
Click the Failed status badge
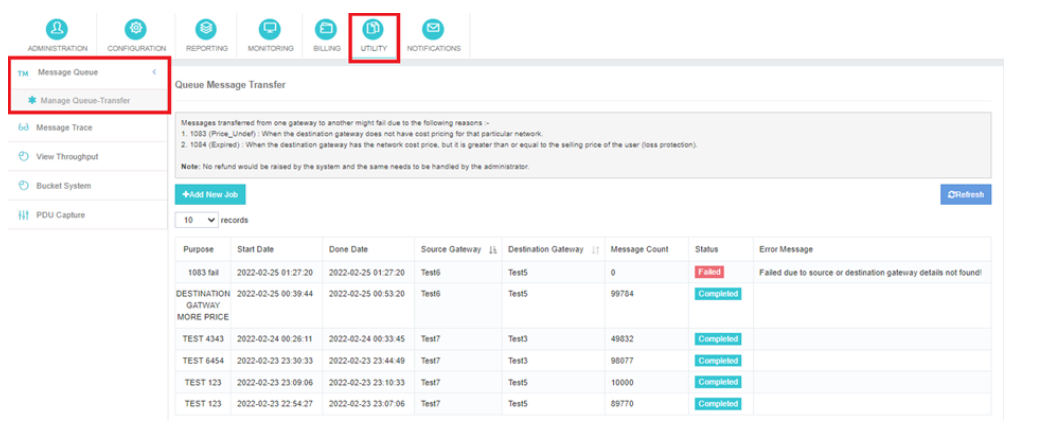[x=709, y=272]
